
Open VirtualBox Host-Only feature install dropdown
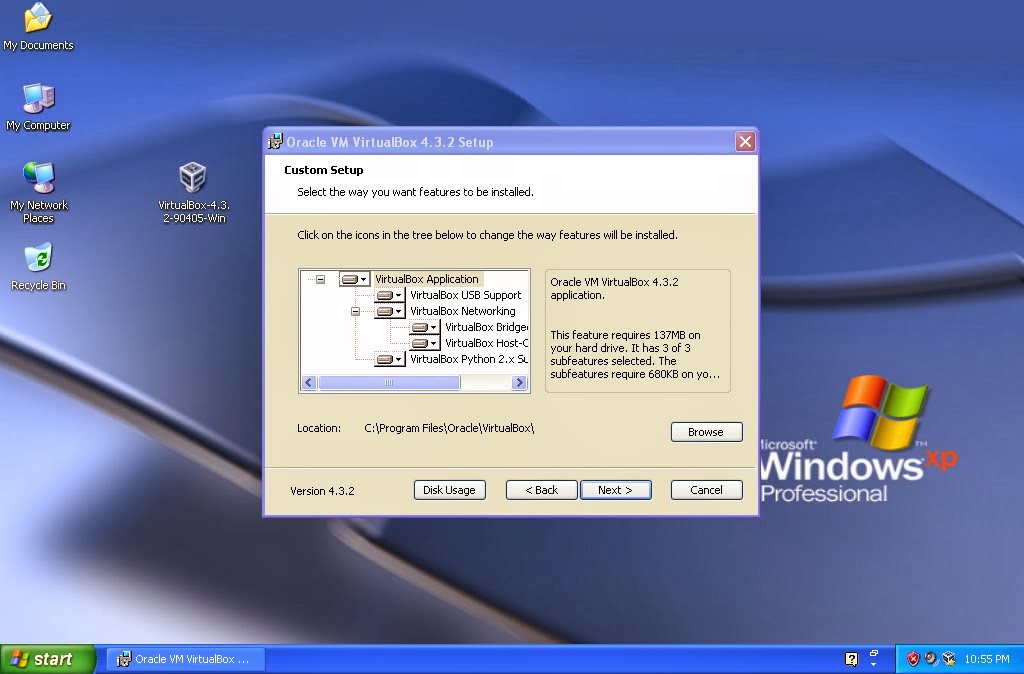click(424, 343)
